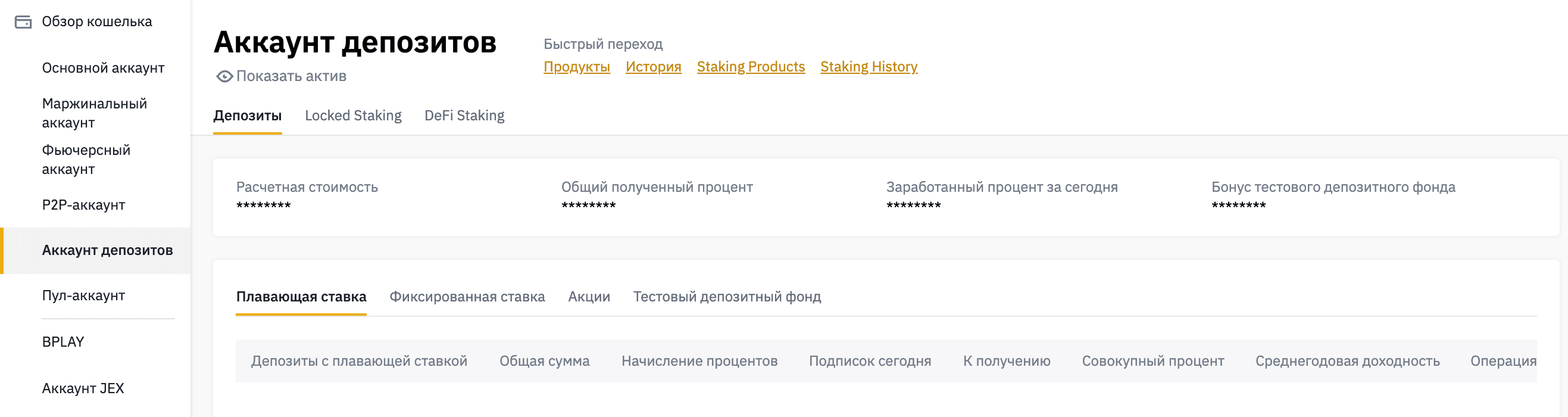Click Среднегодовая доходность column header
The width and height of the screenshot is (1568, 417).
click(1348, 361)
